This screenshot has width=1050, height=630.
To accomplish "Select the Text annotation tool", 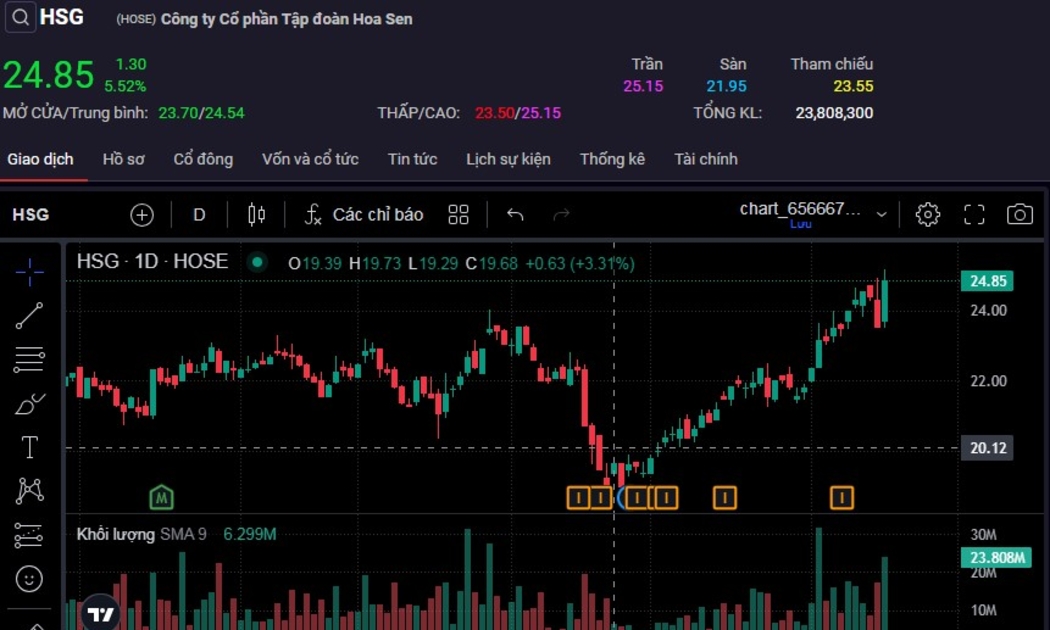I will click(x=29, y=447).
